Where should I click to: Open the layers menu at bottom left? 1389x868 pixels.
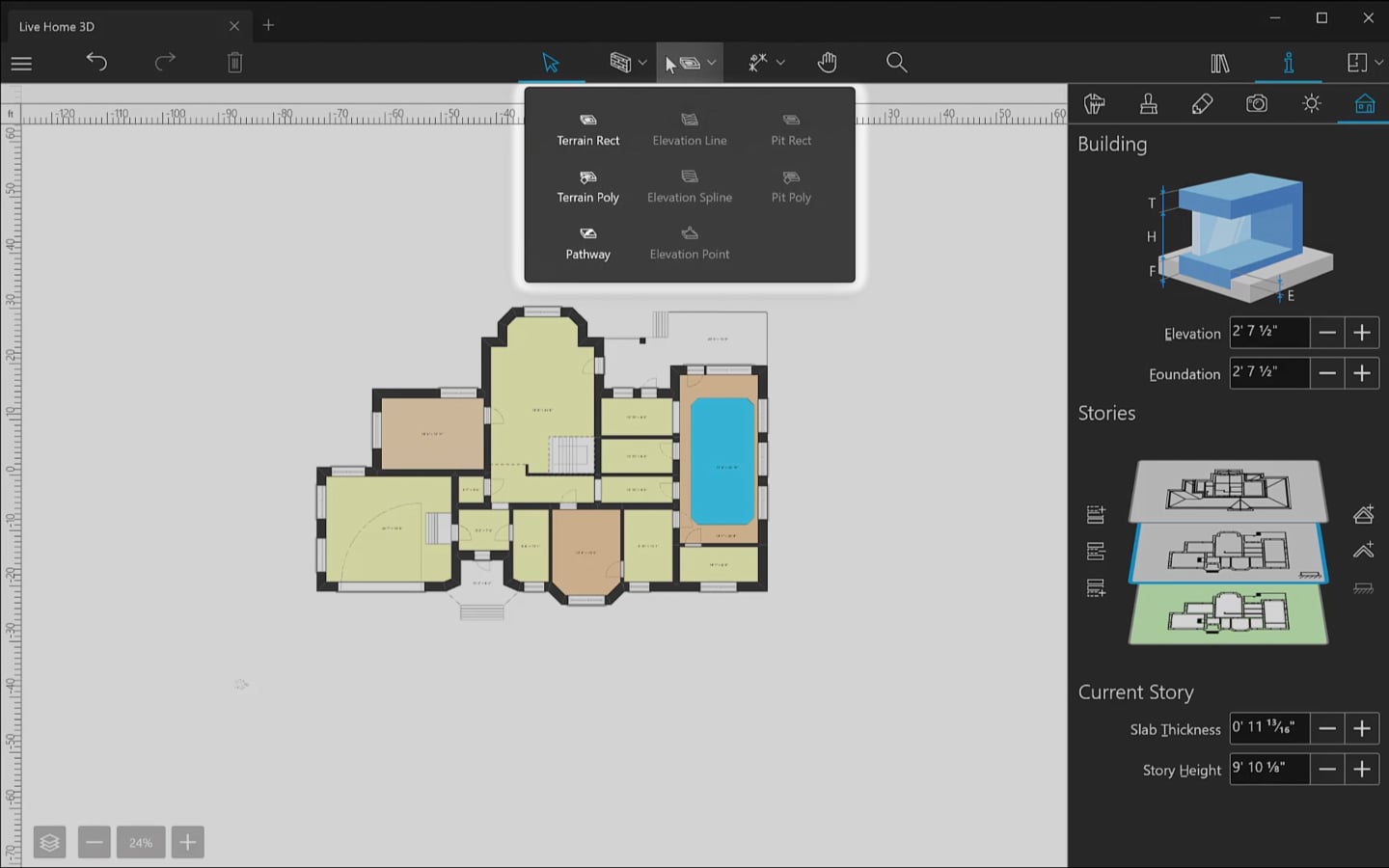click(49, 841)
